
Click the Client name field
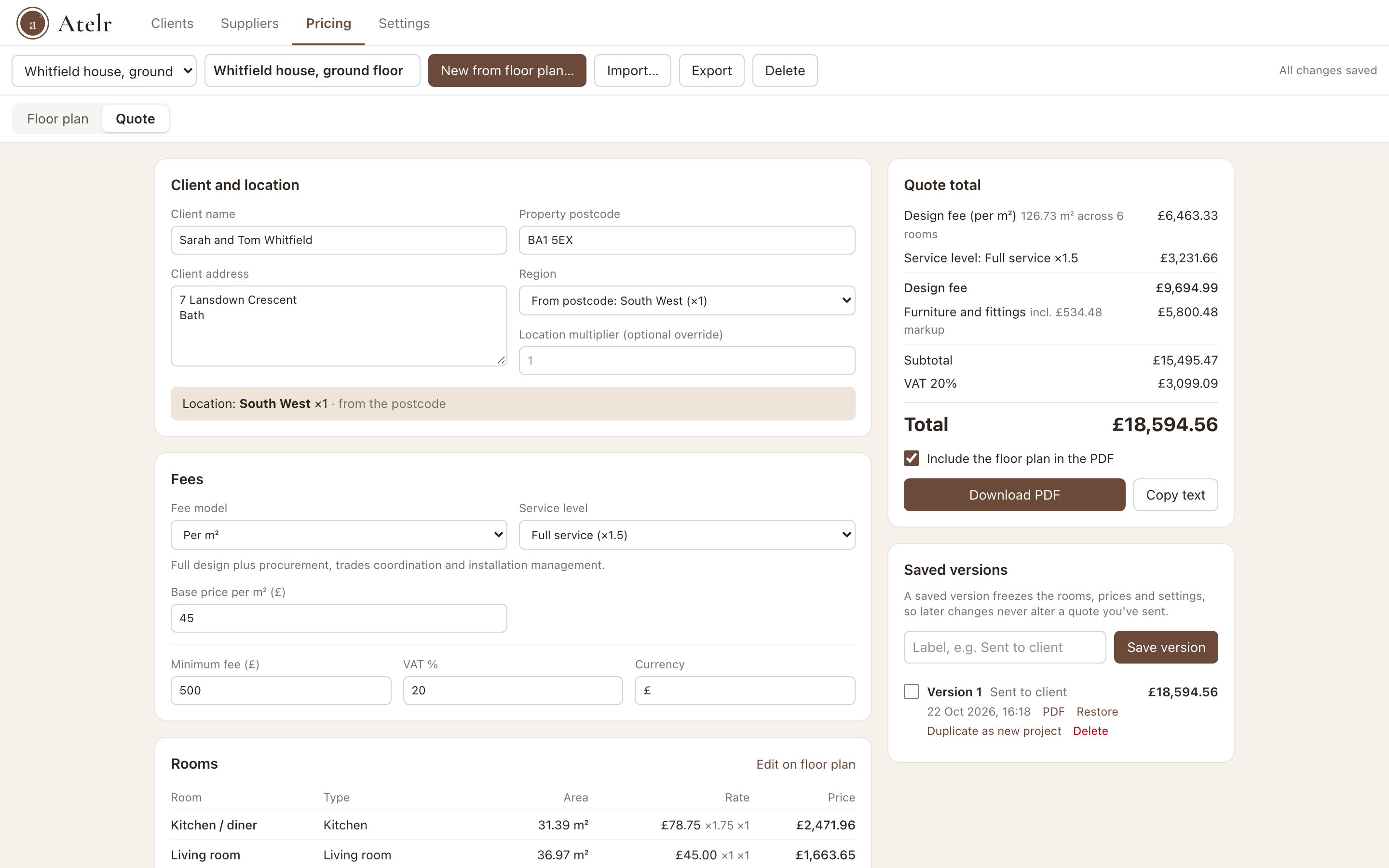(x=339, y=240)
